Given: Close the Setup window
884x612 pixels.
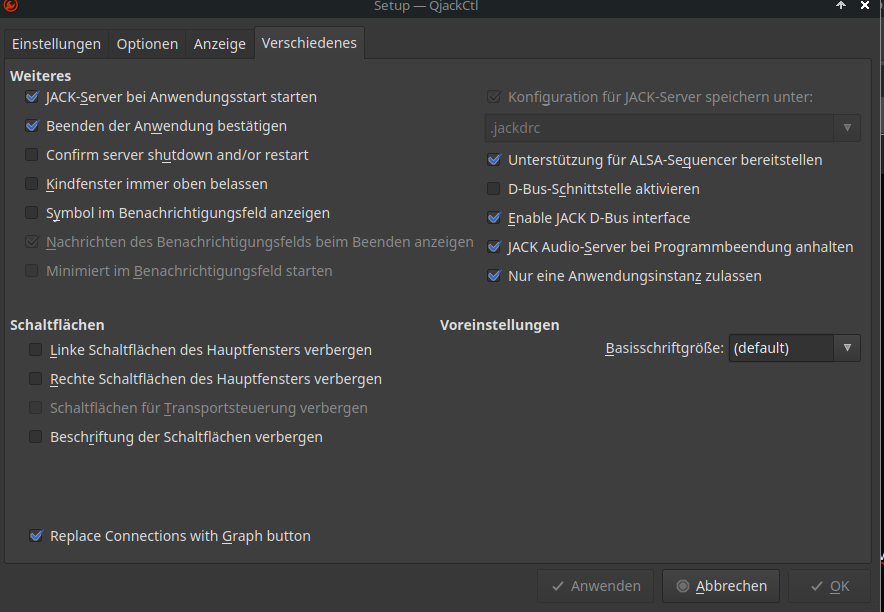Looking at the screenshot, I should tap(865, 6).
